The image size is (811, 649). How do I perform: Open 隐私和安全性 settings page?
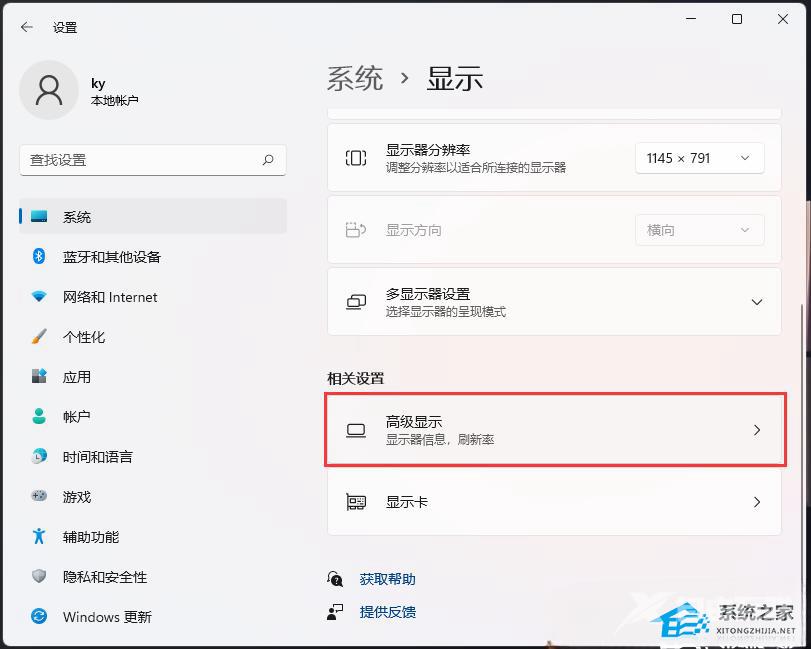click(153, 576)
